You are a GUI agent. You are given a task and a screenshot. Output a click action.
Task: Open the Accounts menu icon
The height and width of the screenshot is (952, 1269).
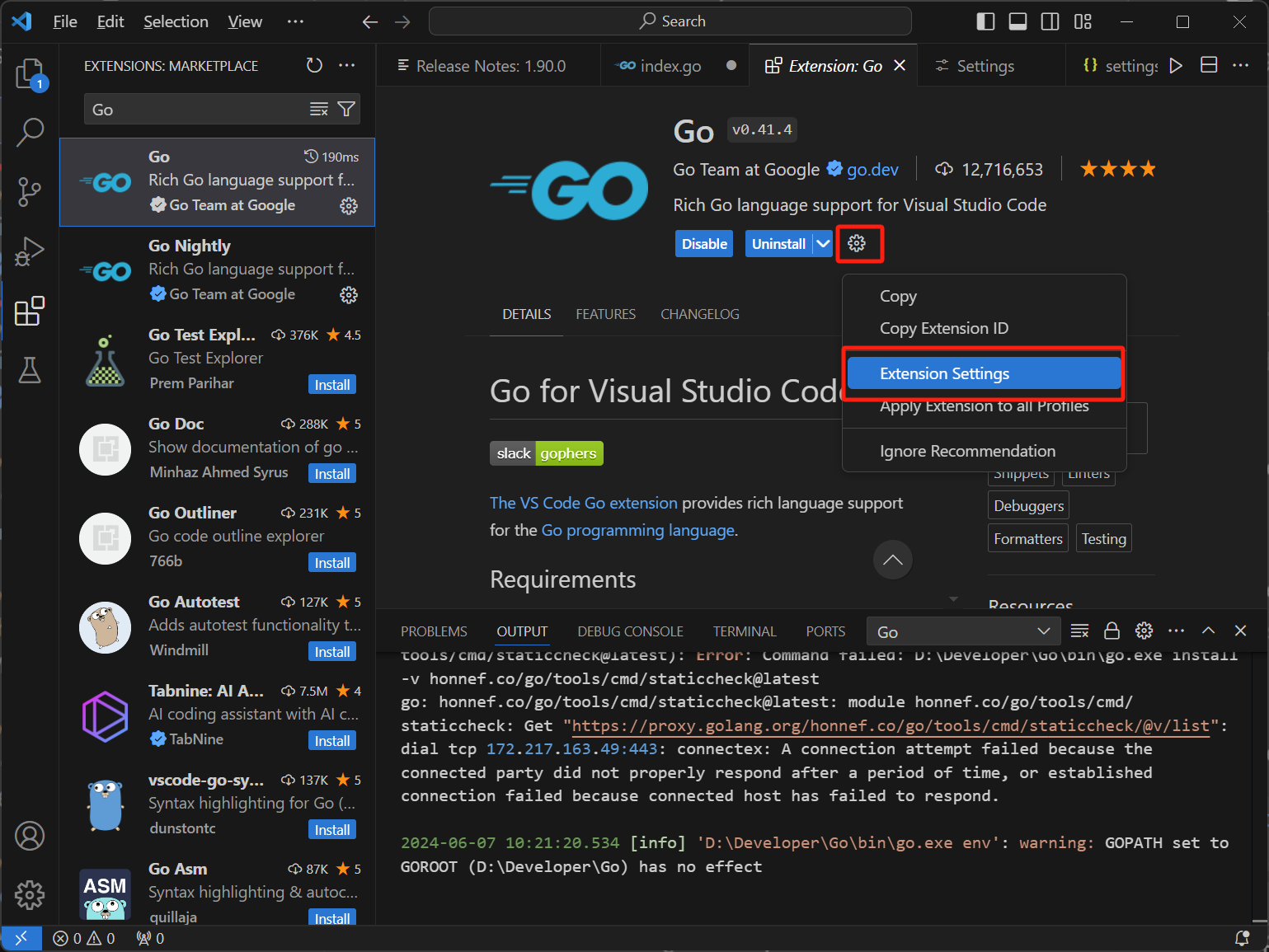31,836
